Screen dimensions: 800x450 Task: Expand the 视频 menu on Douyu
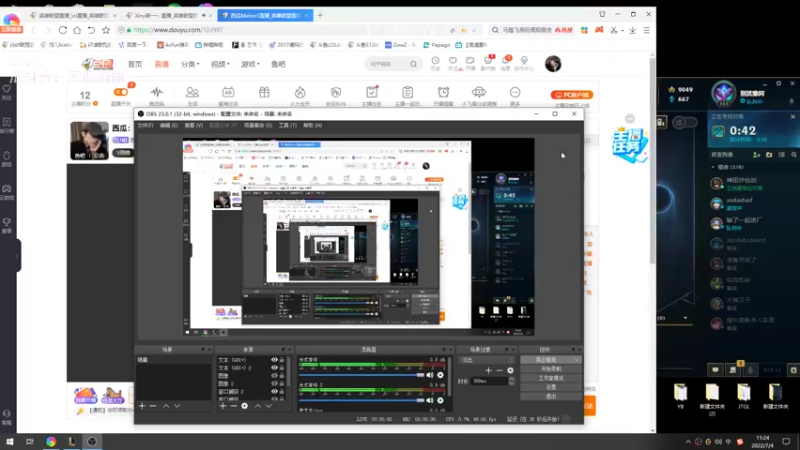(220, 64)
